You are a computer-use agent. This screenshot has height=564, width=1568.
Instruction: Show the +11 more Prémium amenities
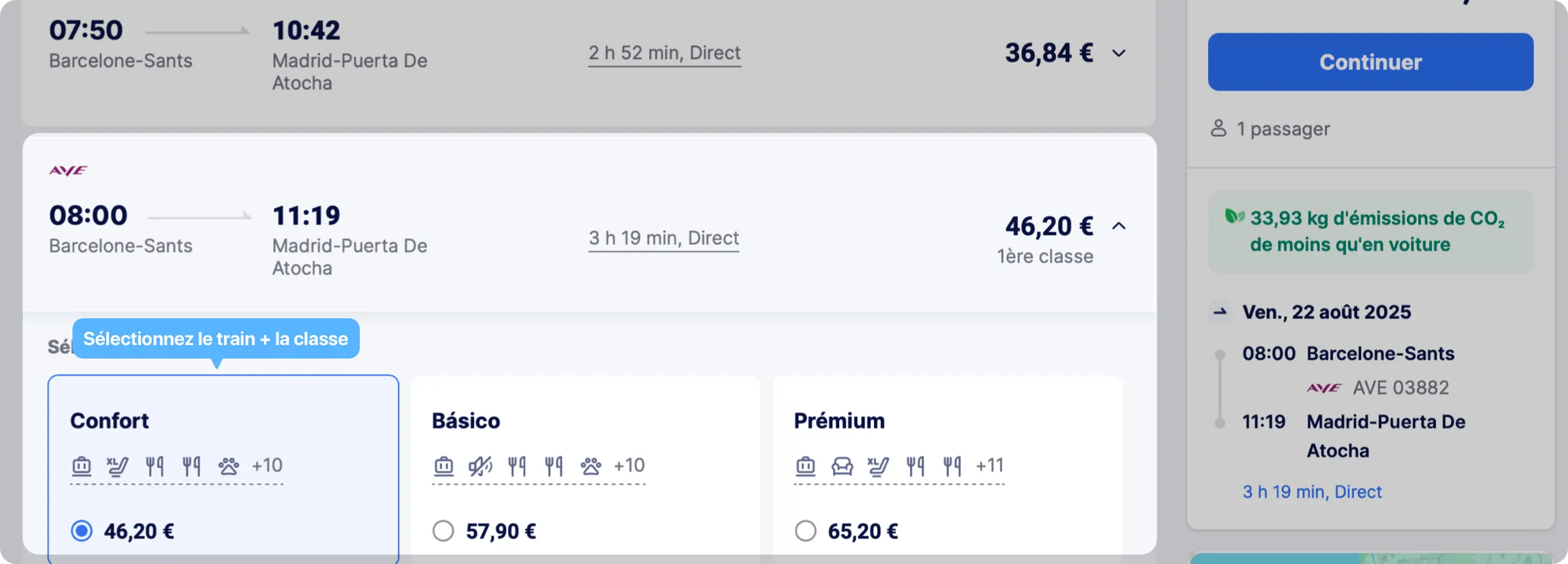click(x=989, y=465)
